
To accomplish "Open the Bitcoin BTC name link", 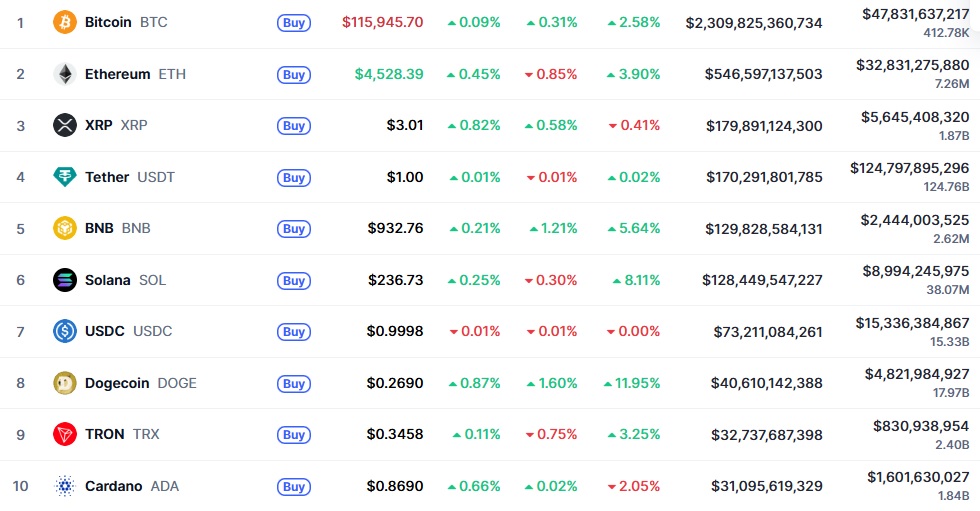I will point(126,22).
